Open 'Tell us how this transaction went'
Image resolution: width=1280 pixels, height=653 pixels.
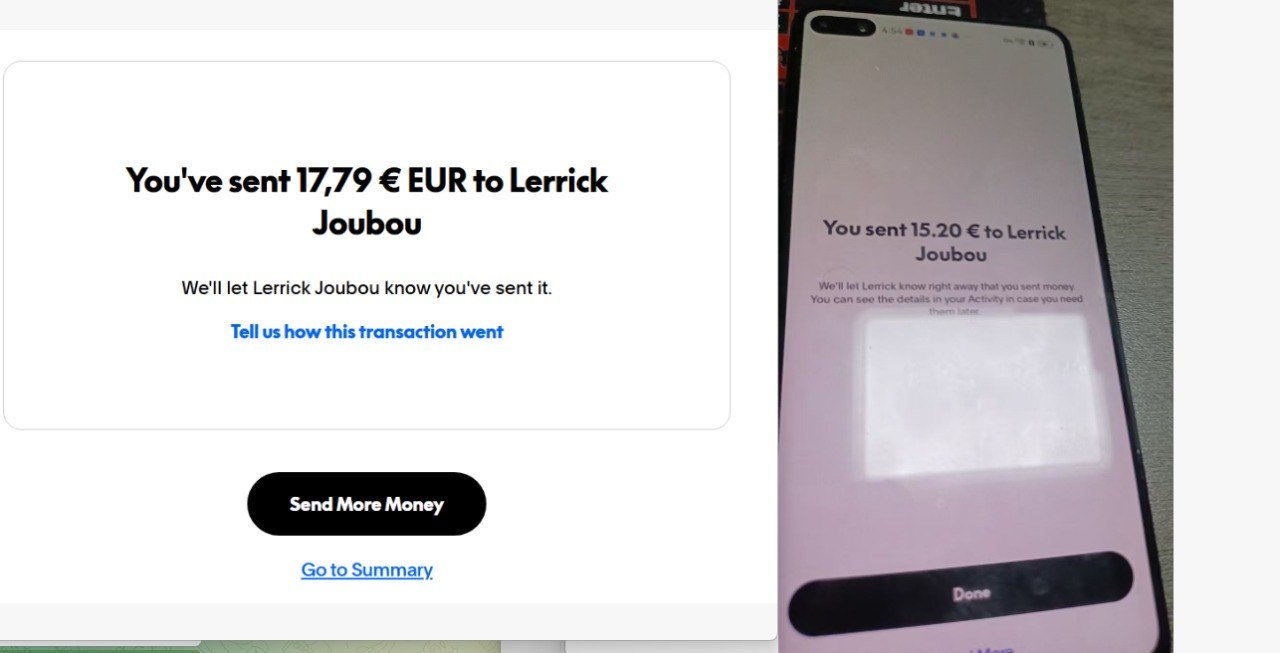(x=367, y=332)
